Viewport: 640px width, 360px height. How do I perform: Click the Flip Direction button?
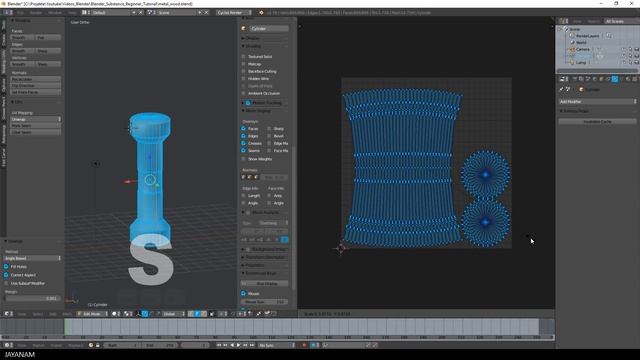tap(36, 86)
